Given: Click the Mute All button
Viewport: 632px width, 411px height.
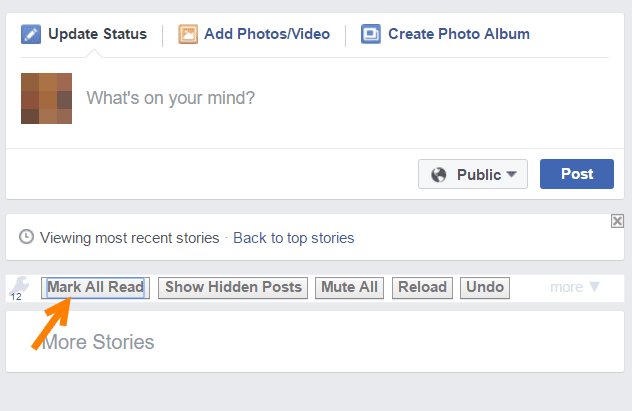Looking at the screenshot, I should (349, 288).
